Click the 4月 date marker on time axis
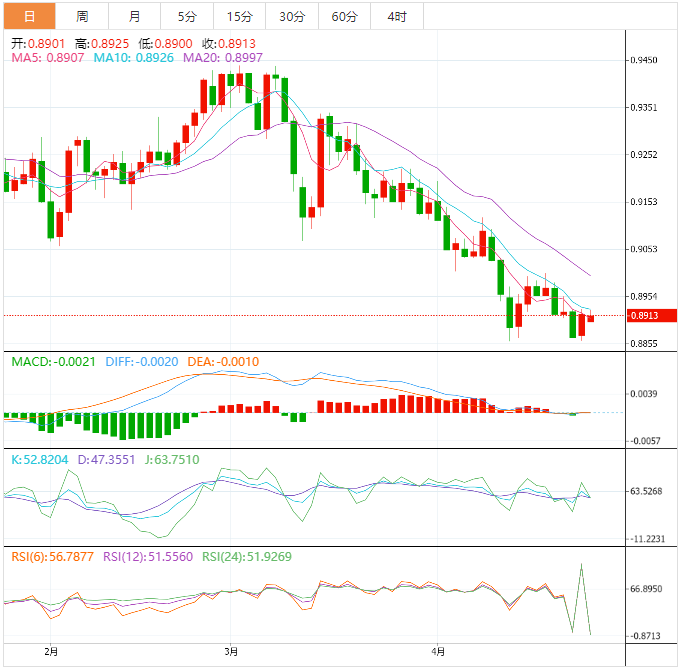 438,652
